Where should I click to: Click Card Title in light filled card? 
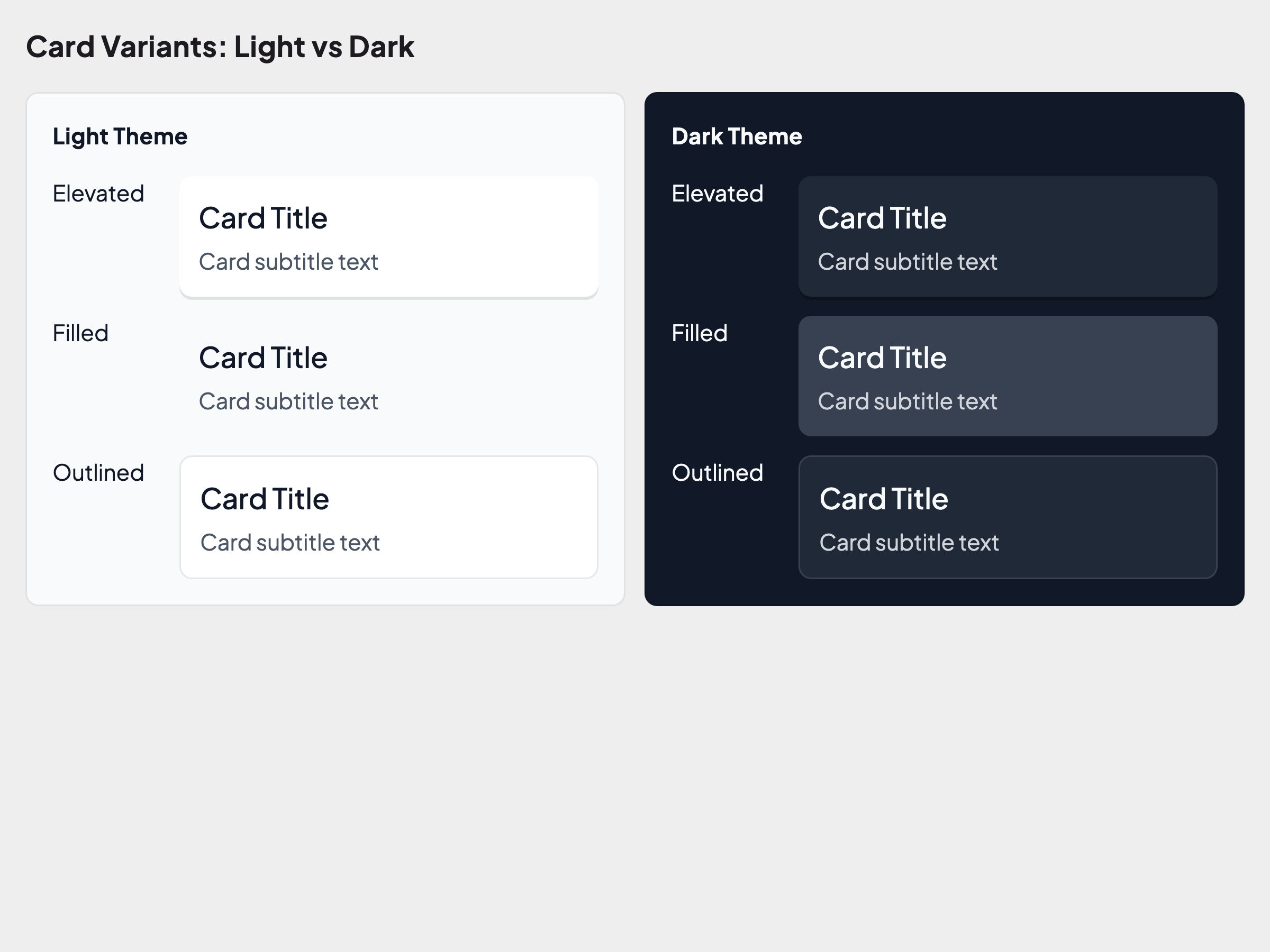[x=263, y=358]
